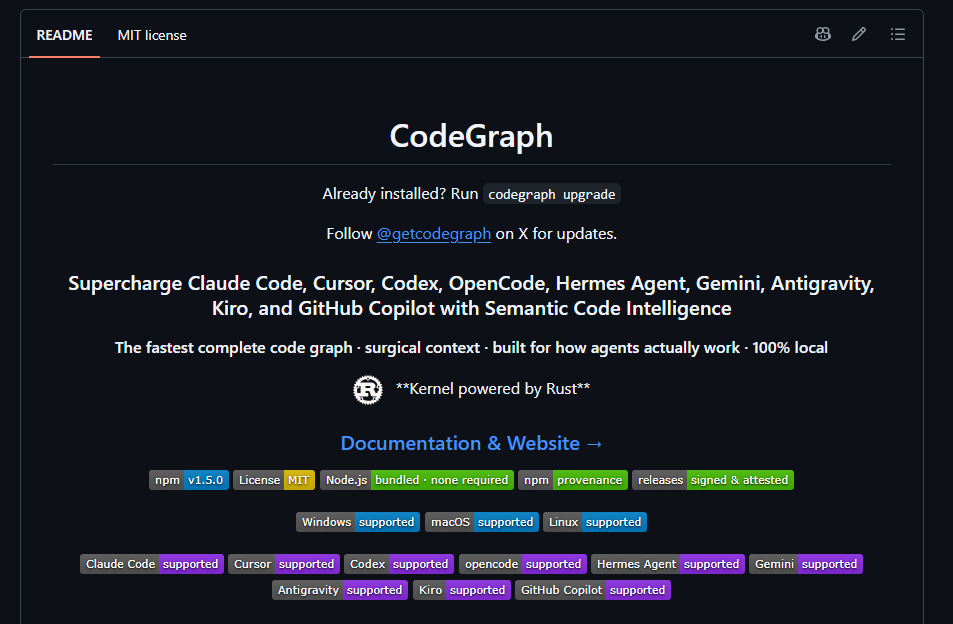The image size is (953, 624).
Task: Click the 'Kernel powered by Rust' text
Action: pos(493,389)
